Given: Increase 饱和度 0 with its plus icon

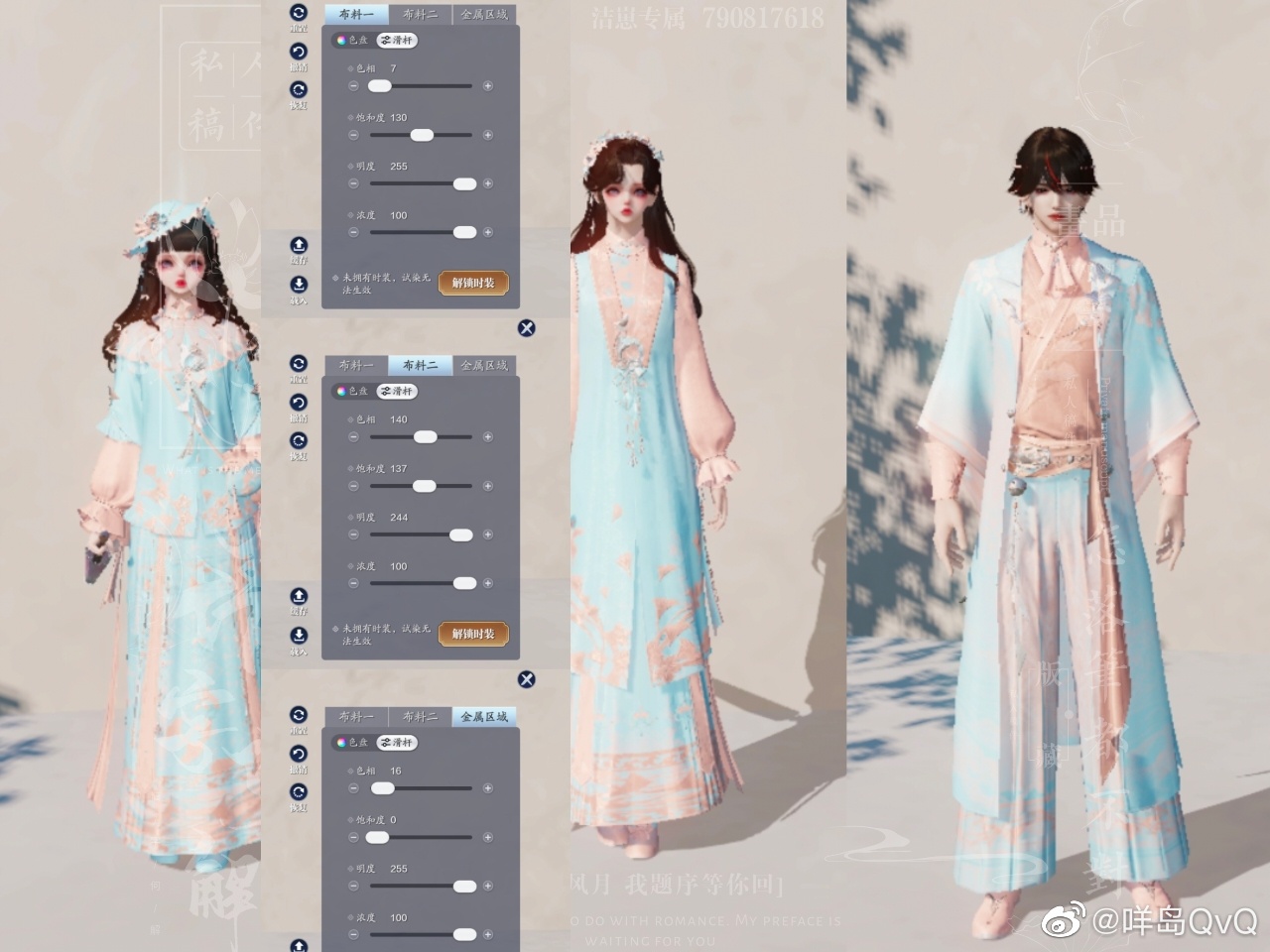Looking at the screenshot, I should [x=487, y=837].
